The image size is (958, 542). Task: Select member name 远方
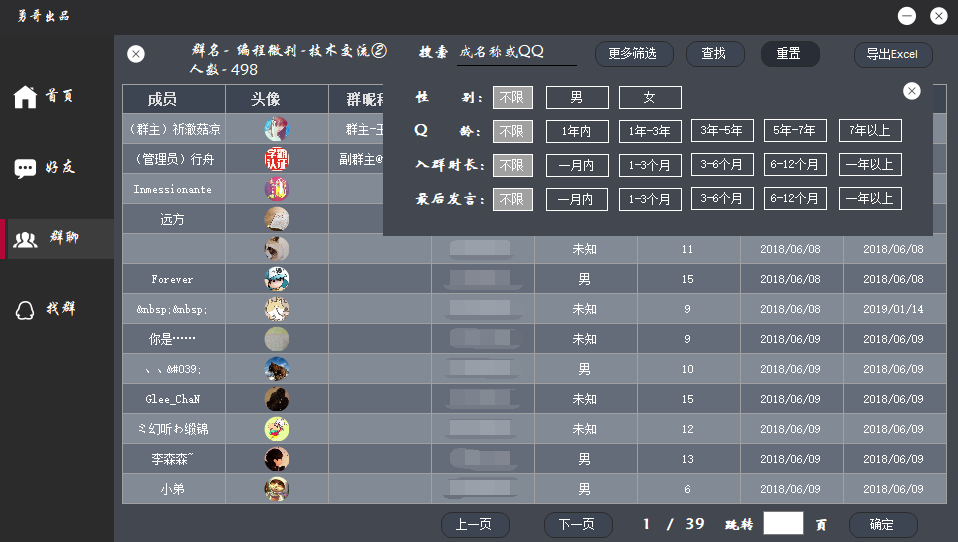tap(172, 219)
